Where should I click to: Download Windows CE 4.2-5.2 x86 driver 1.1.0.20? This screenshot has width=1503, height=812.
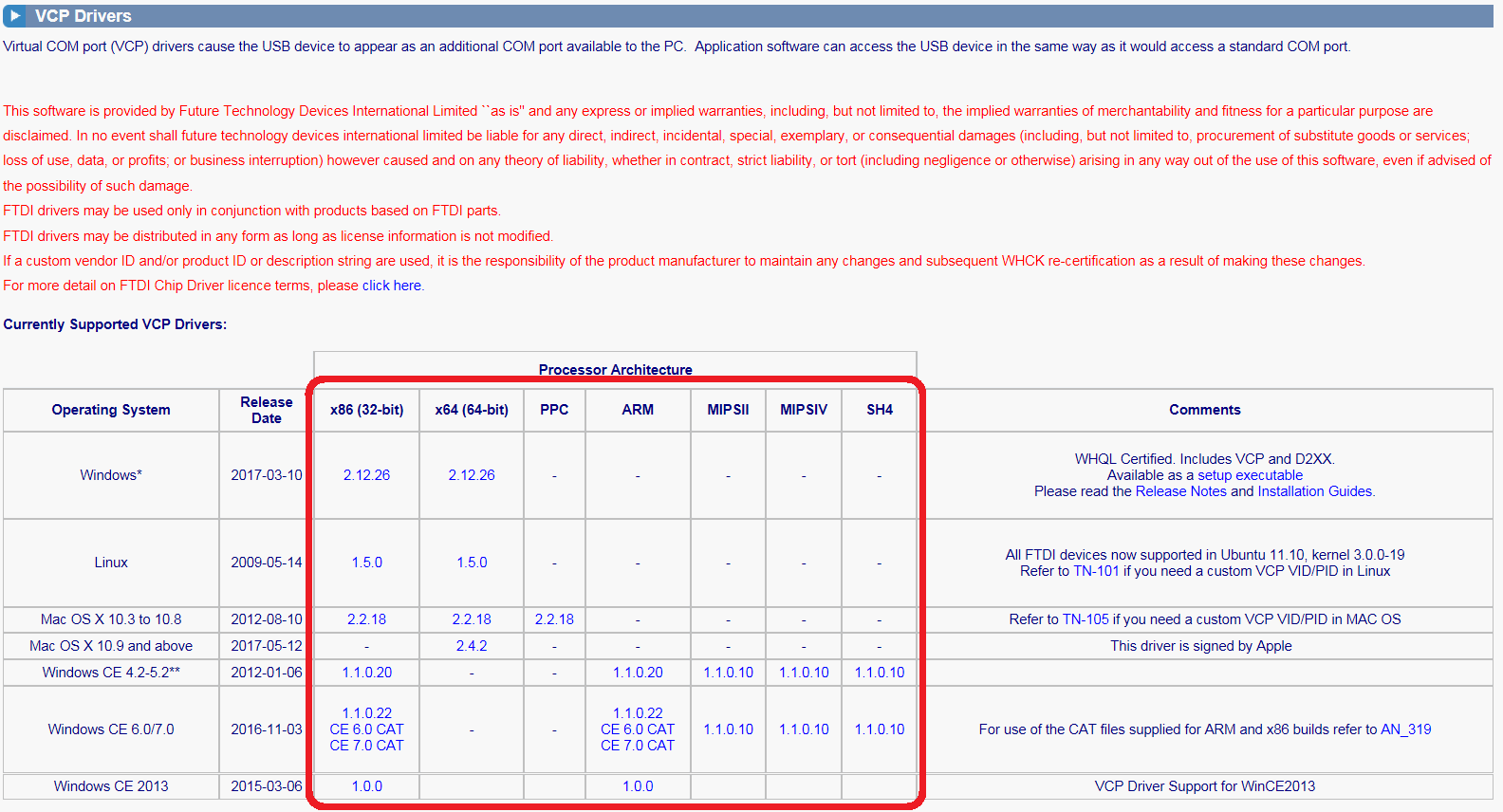point(366,673)
